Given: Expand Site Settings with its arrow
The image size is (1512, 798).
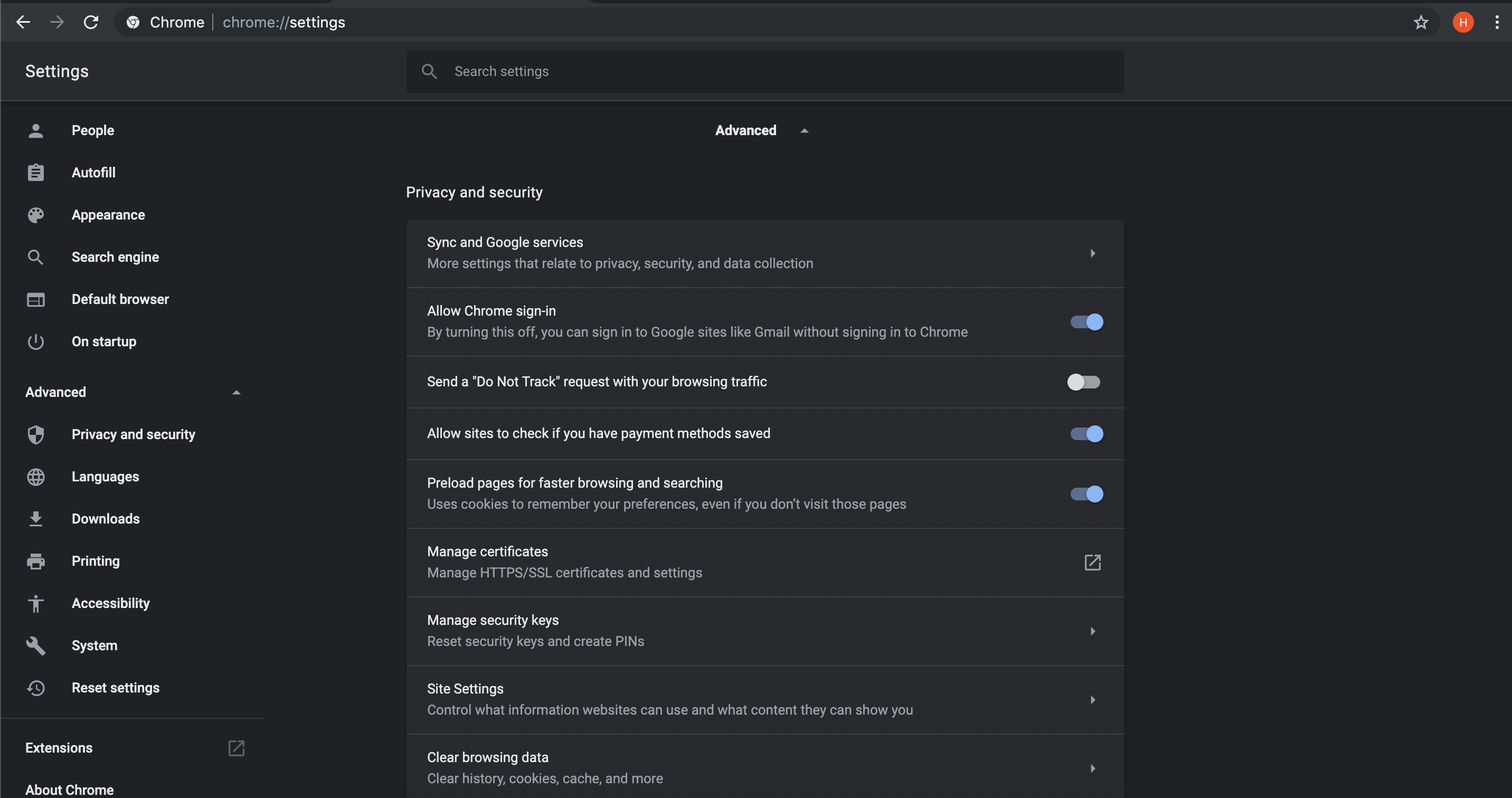Looking at the screenshot, I should point(1092,699).
